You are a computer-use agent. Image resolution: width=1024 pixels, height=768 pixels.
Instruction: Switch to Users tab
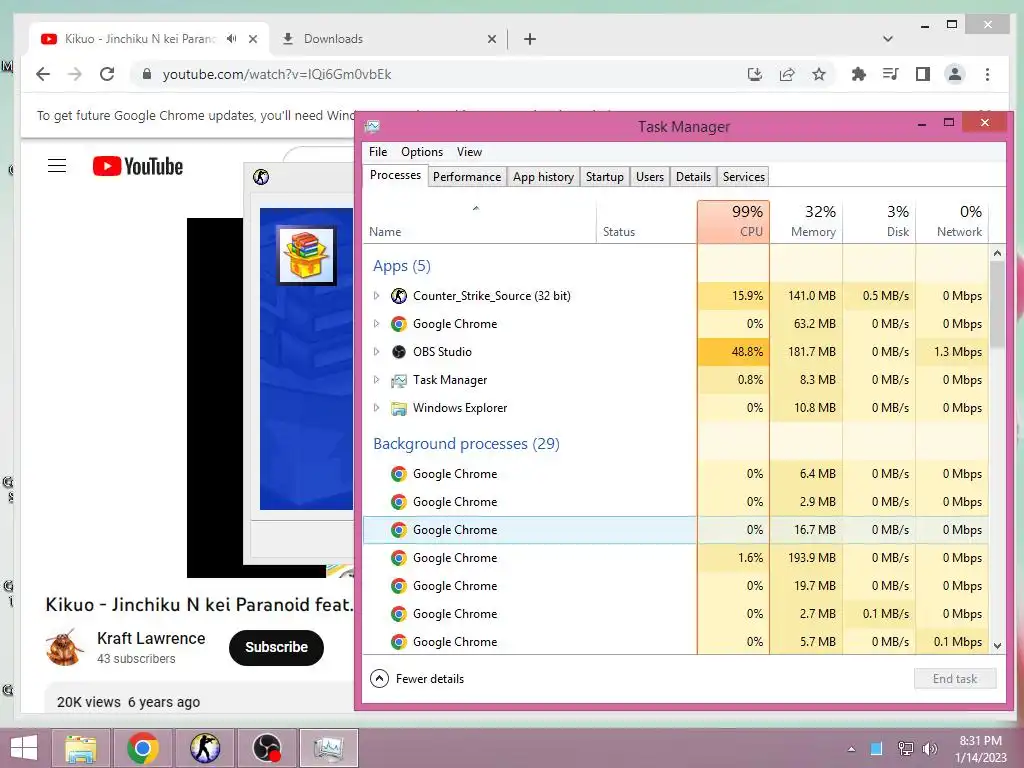650,177
